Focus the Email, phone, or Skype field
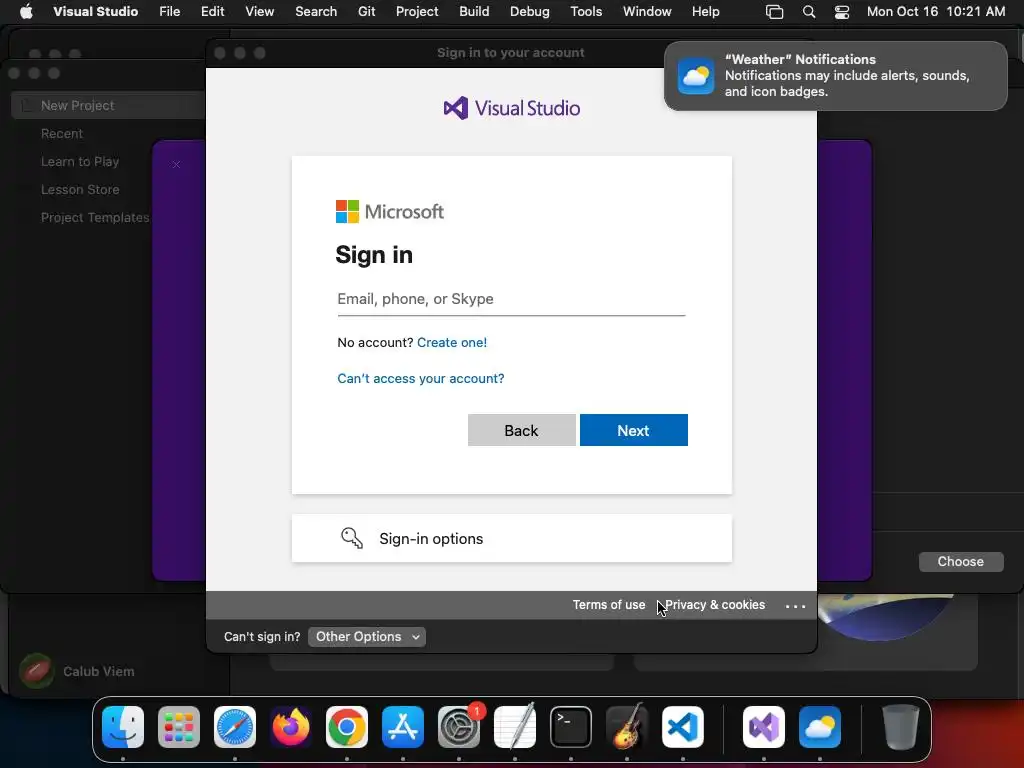 (511, 299)
